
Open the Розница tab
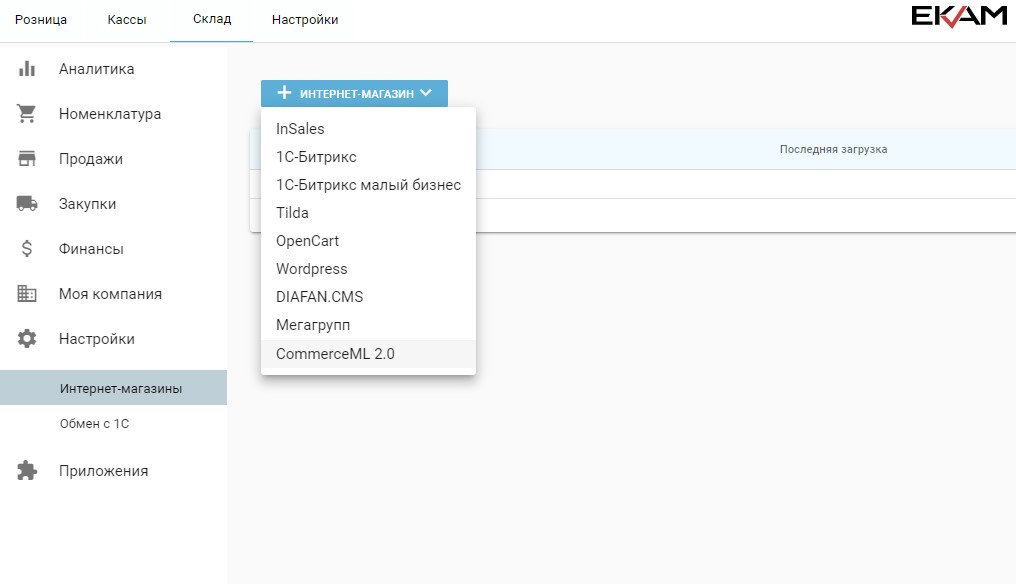41,19
